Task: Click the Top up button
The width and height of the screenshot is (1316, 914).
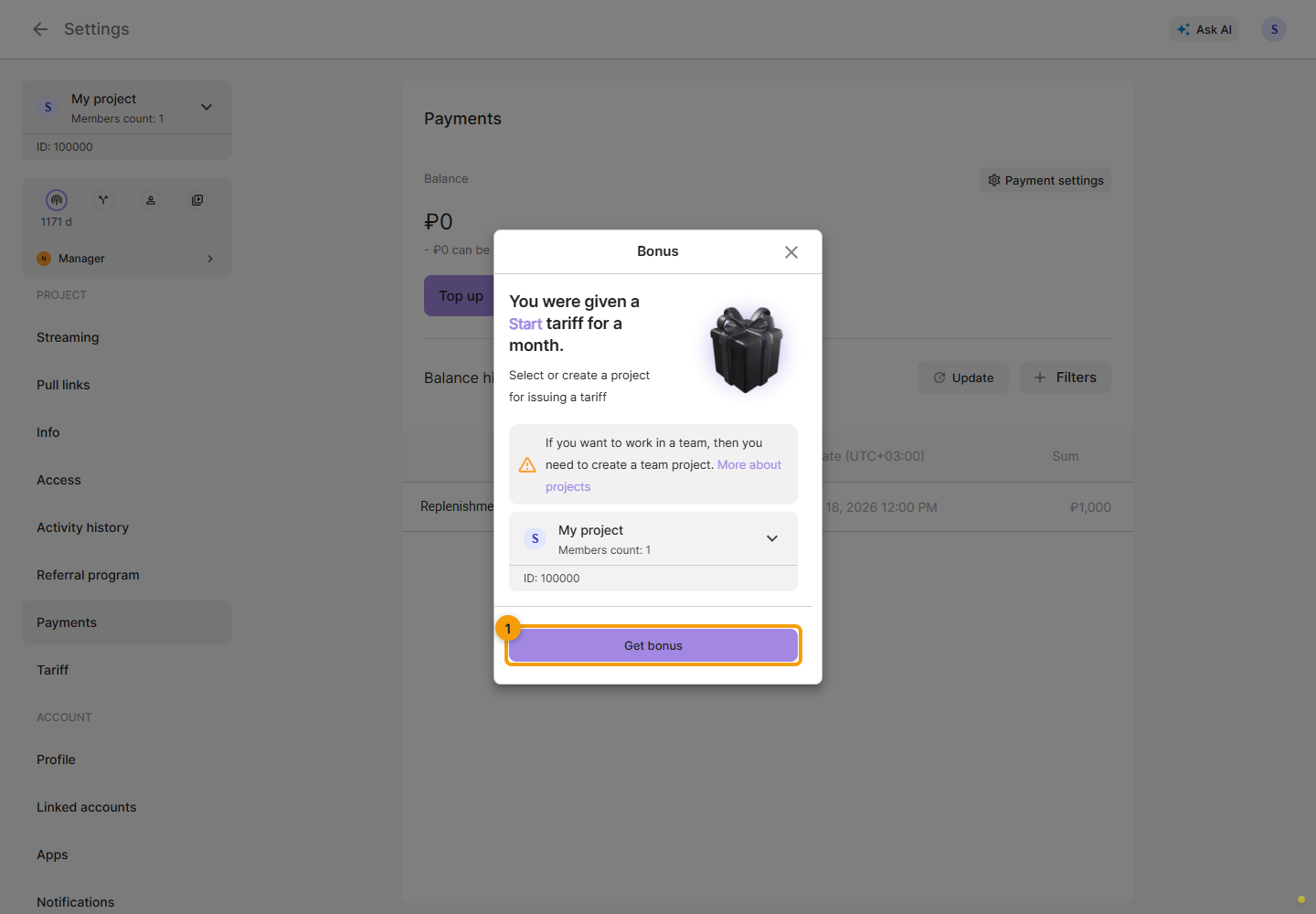Action: tap(461, 296)
